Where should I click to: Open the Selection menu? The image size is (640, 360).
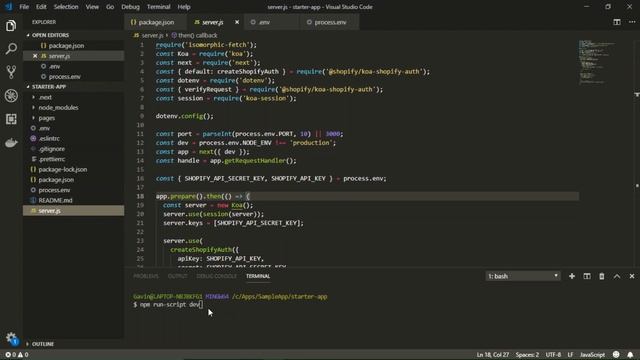[66, 7]
